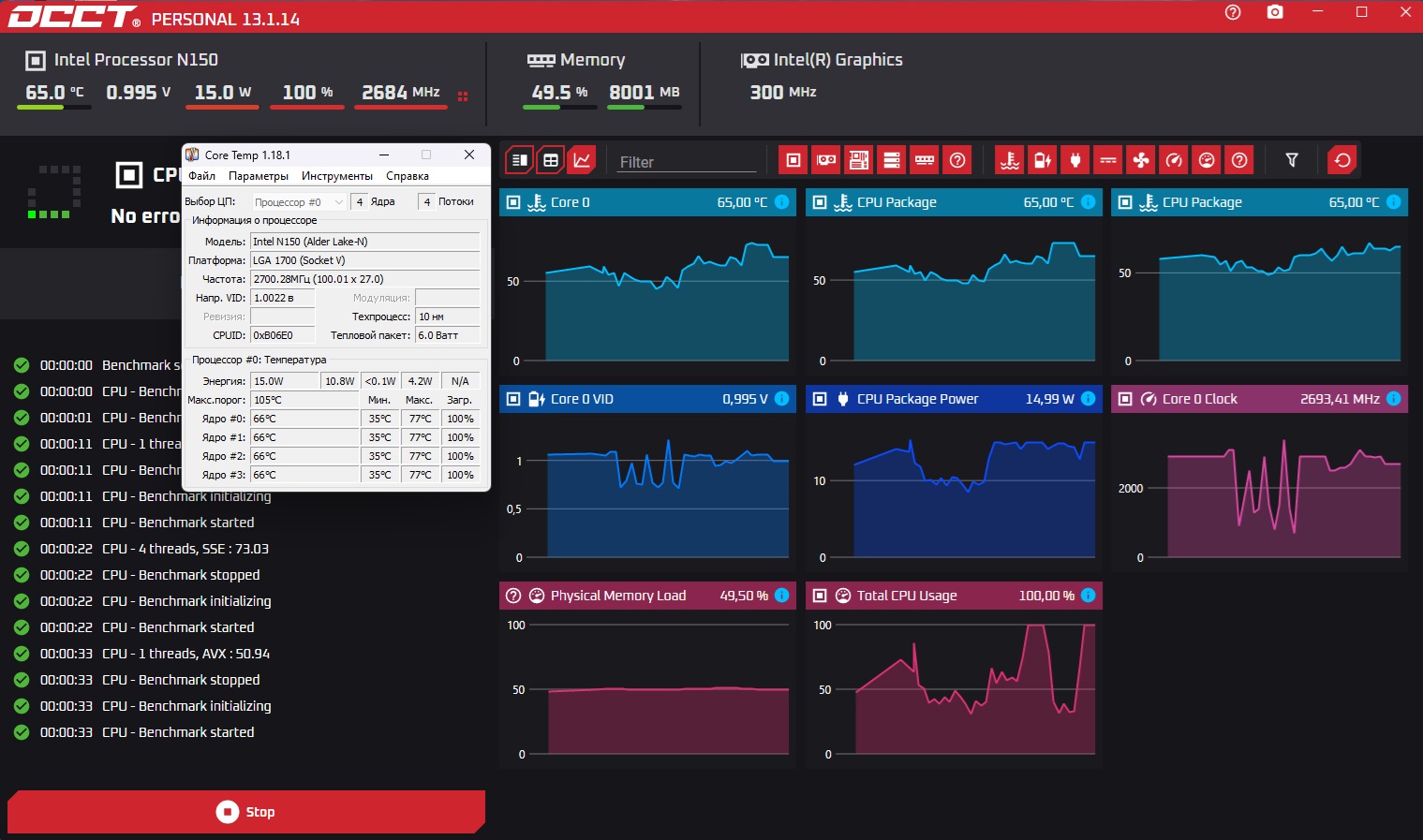The image size is (1423, 840).
Task: Click the reset sensors refresh icon
Action: [1342, 160]
